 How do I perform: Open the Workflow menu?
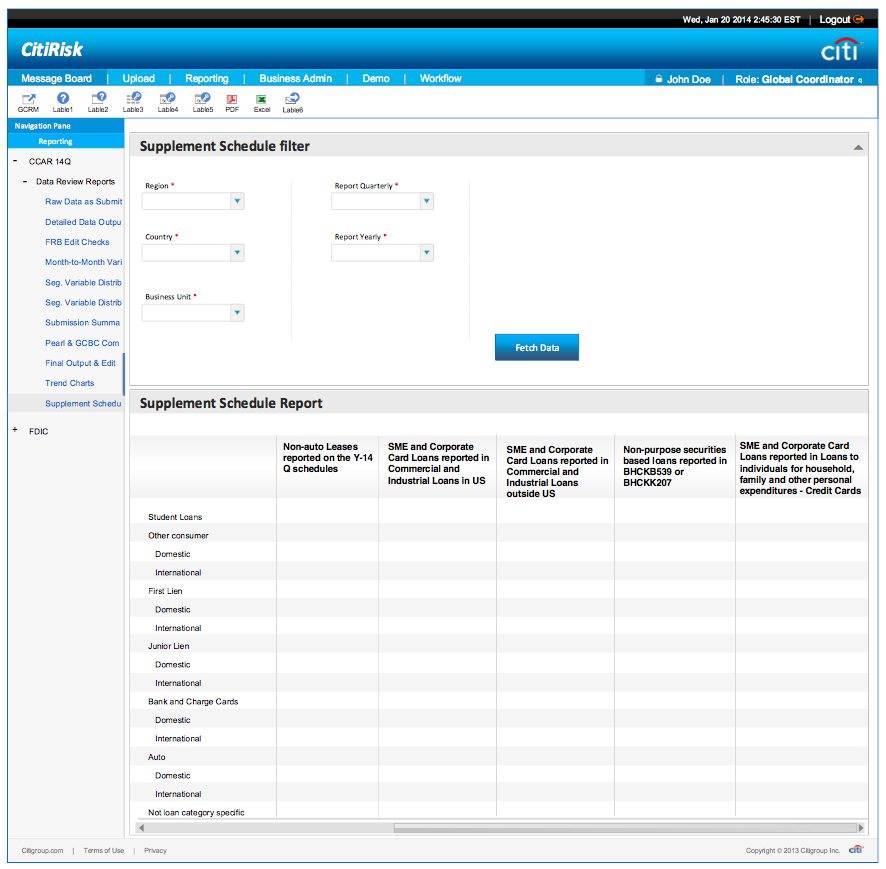click(x=440, y=79)
